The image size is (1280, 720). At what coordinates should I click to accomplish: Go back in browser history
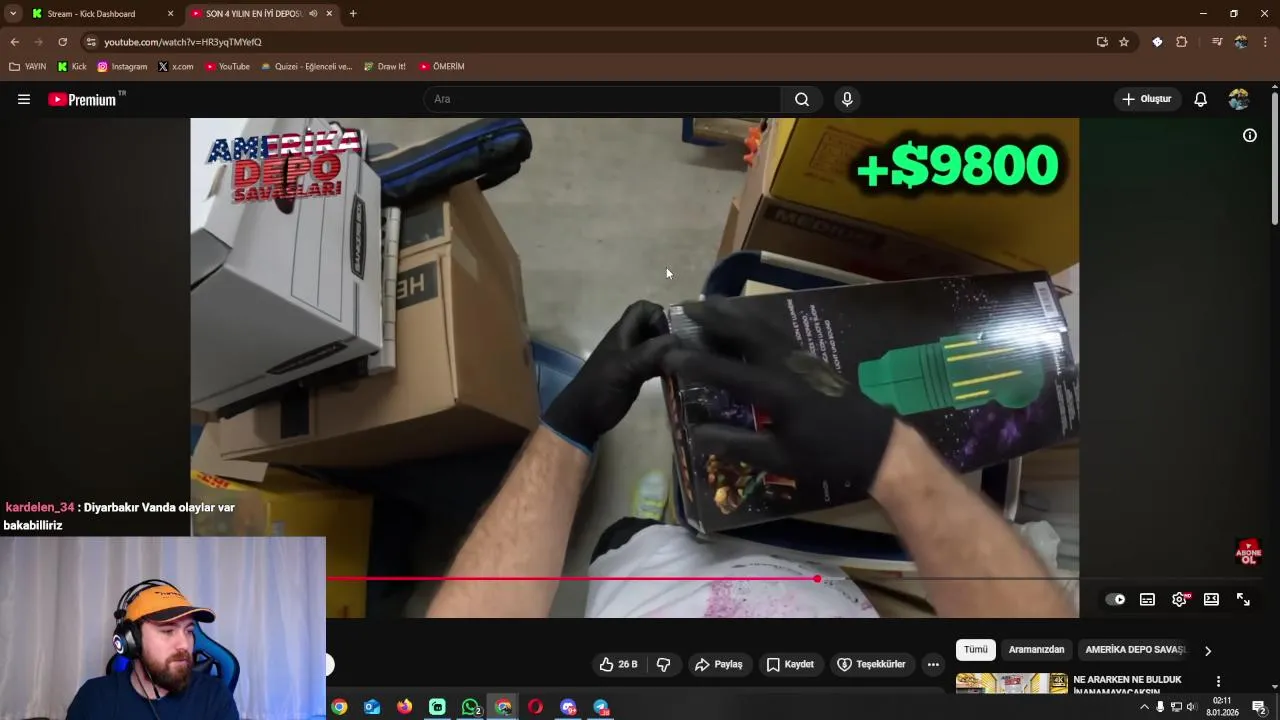(14, 42)
